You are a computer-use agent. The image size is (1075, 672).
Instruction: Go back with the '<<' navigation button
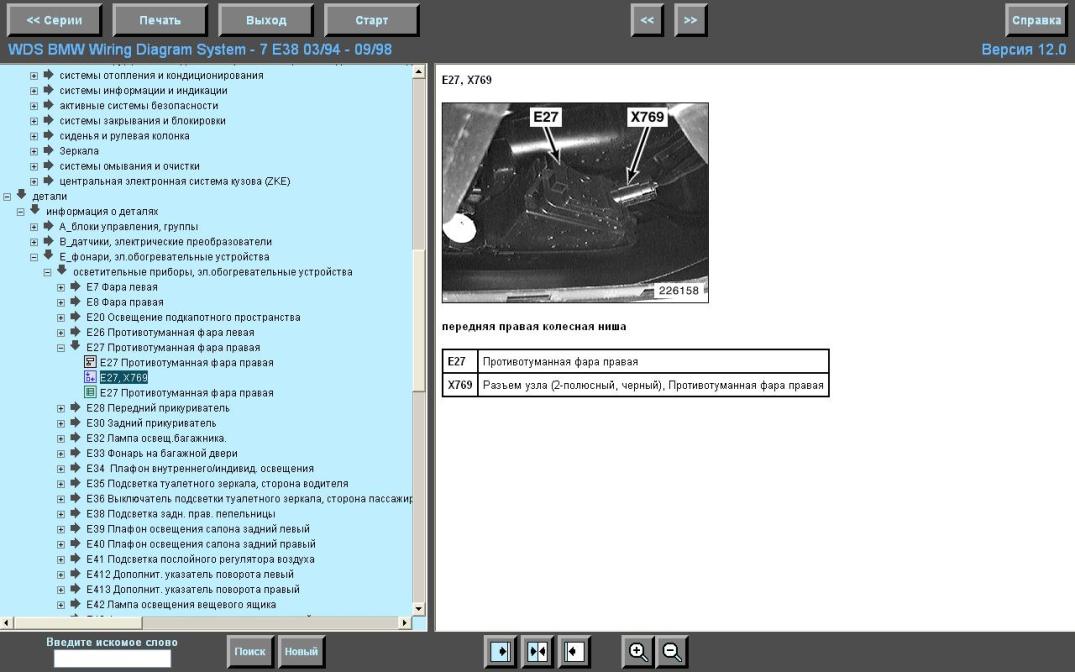click(647, 20)
